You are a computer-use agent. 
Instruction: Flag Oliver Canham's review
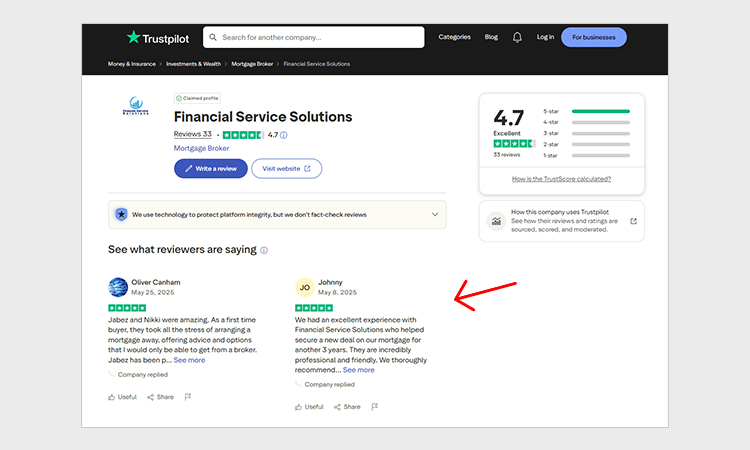click(187, 397)
